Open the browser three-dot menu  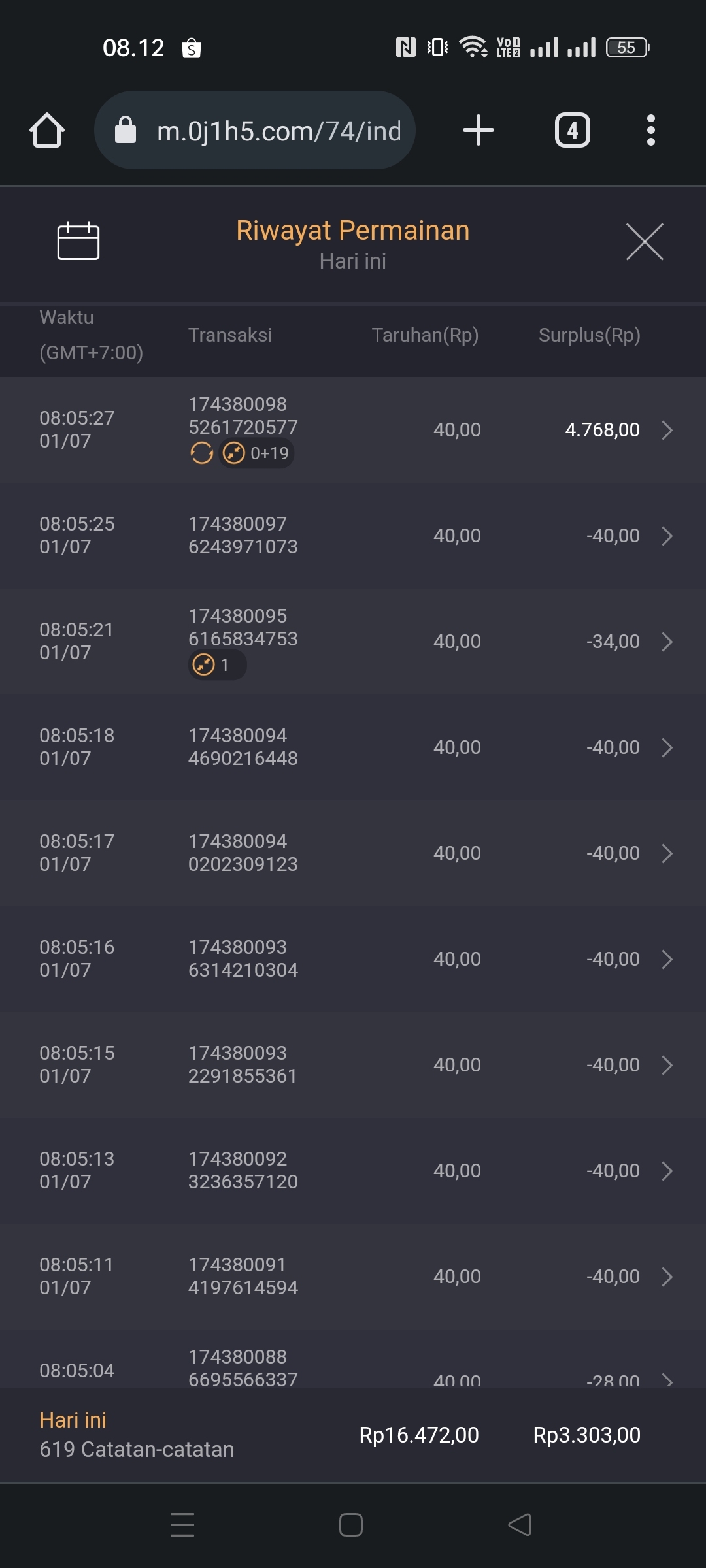click(x=650, y=130)
